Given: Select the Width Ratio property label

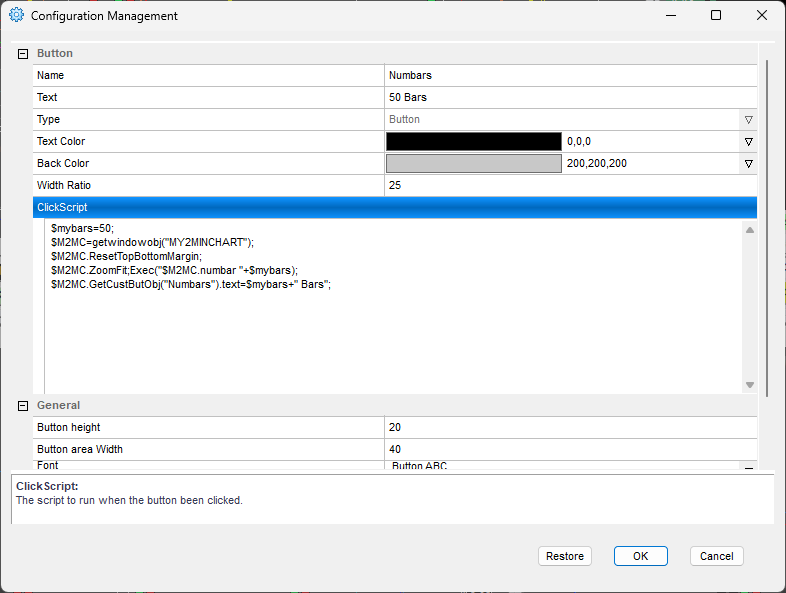Looking at the screenshot, I should (x=64, y=185).
